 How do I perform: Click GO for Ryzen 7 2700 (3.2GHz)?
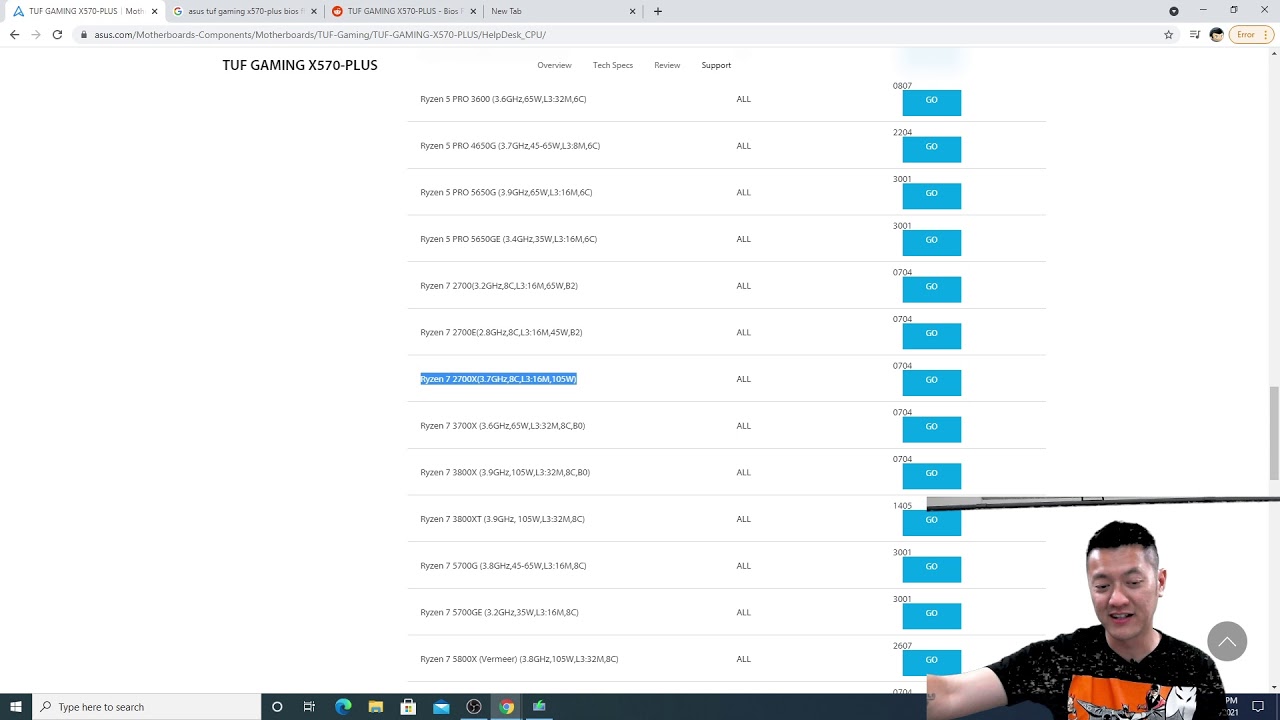pos(931,288)
